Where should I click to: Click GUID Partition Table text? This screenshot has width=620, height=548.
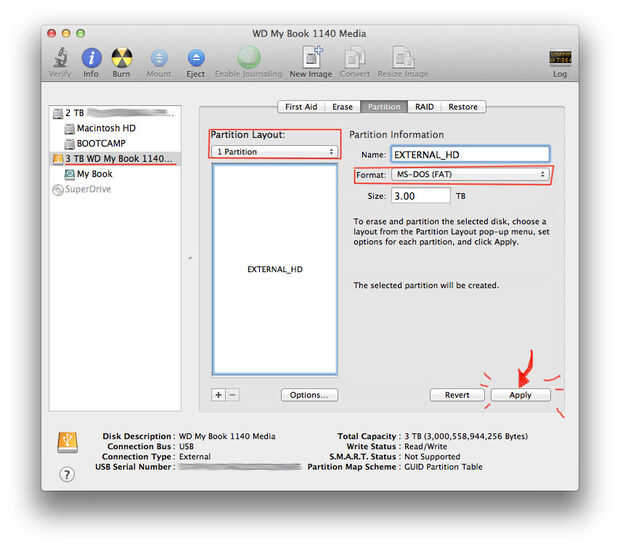pyautogui.click(x=443, y=467)
